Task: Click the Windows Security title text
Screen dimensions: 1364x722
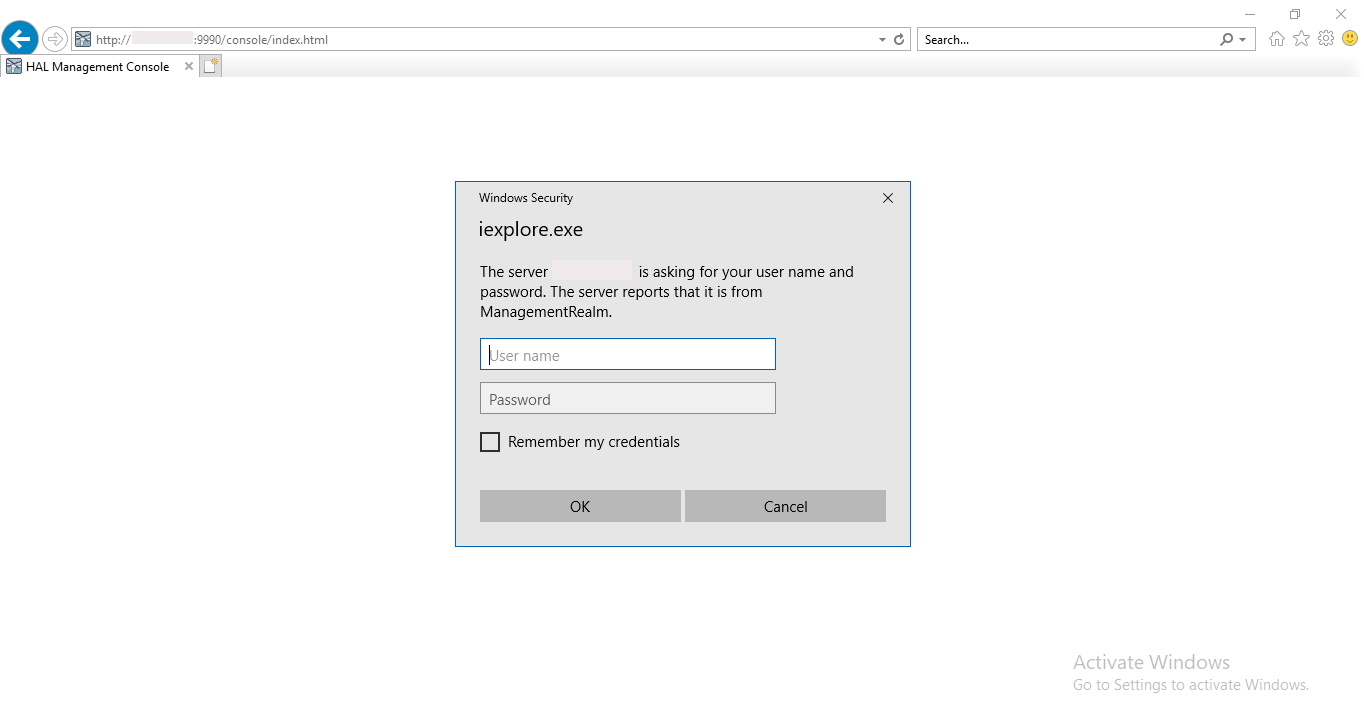Action: pyautogui.click(x=526, y=198)
